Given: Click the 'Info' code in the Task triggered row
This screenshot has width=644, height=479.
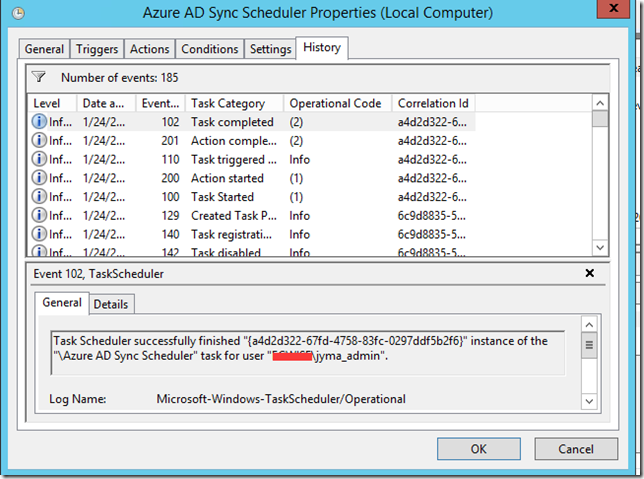Looking at the screenshot, I should point(299,159).
